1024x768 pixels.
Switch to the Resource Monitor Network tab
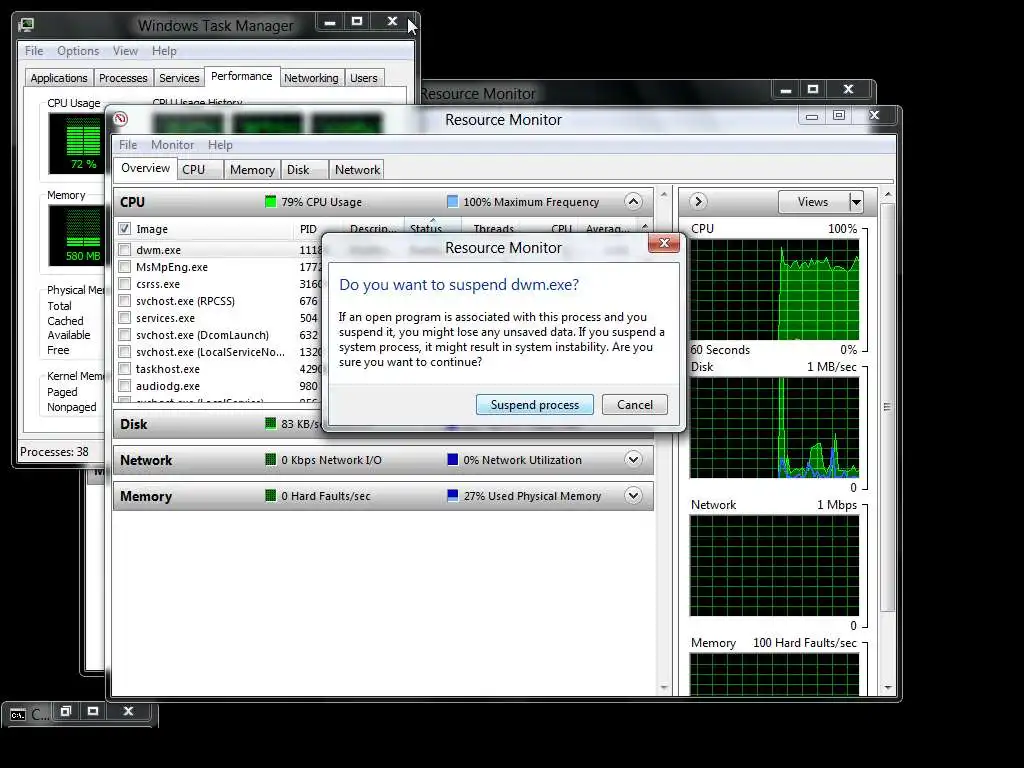pyautogui.click(x=357, y=170)
